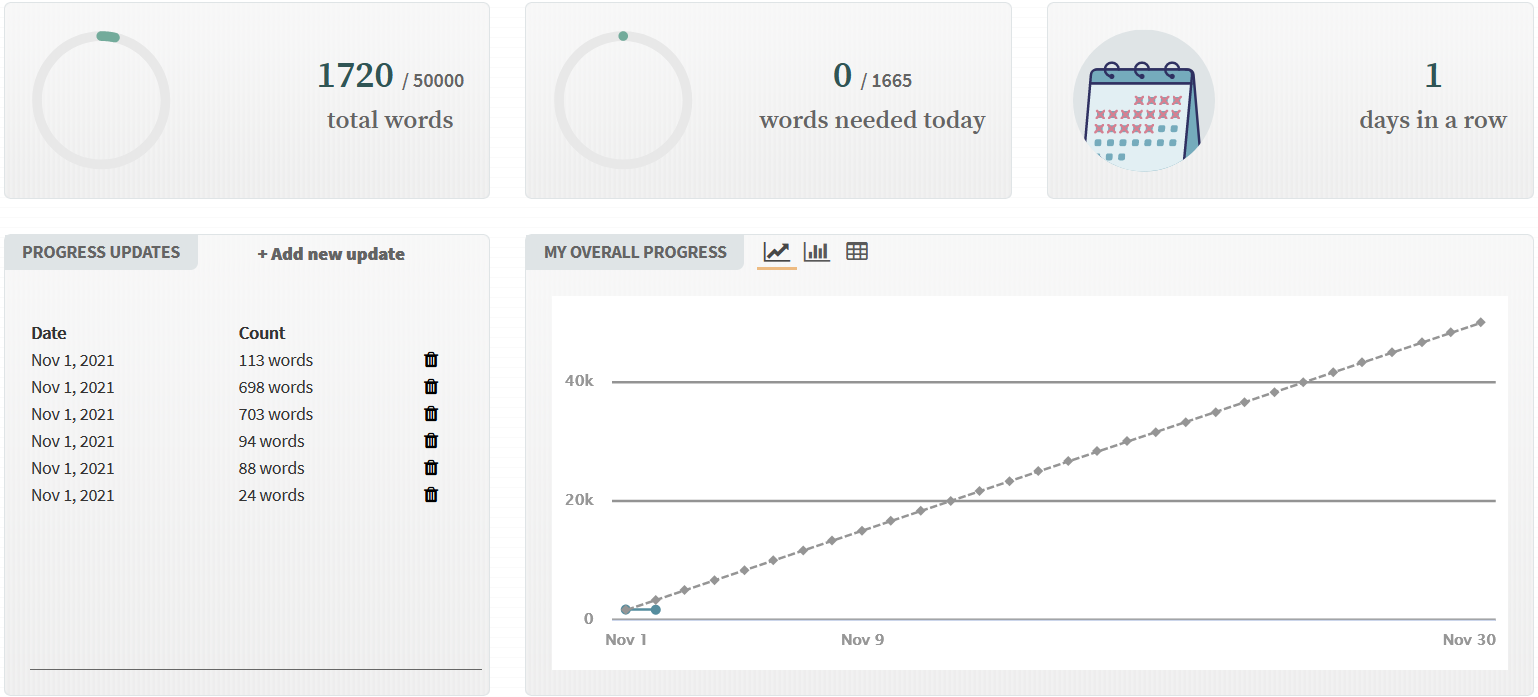
Task: Delete the 698 words progress update
Action: pyautogui.click(x=431, y=387)
